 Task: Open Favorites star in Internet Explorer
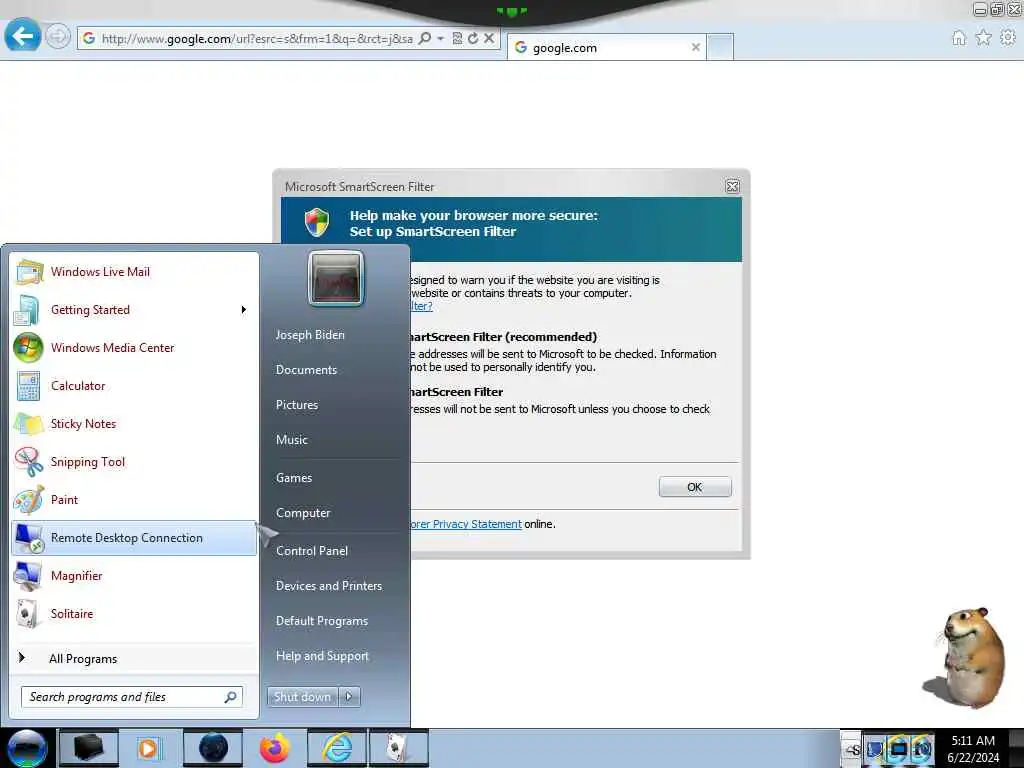pyautogui.click(x=984, y=38)
